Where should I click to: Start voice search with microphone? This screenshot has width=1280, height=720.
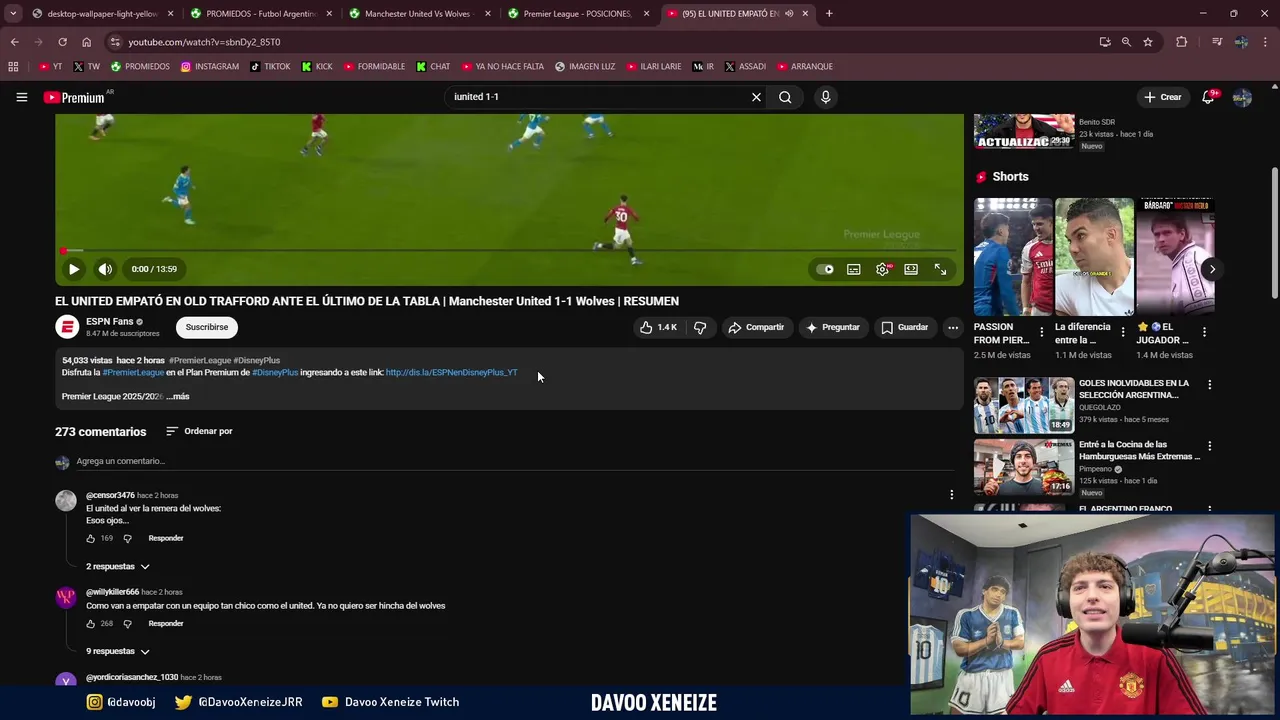[825, 97]
